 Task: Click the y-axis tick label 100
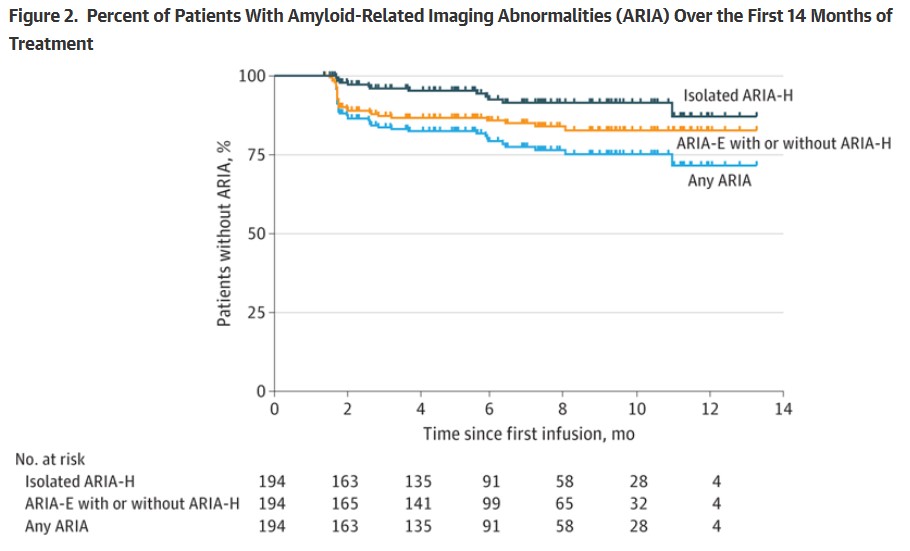pos(253,76)
